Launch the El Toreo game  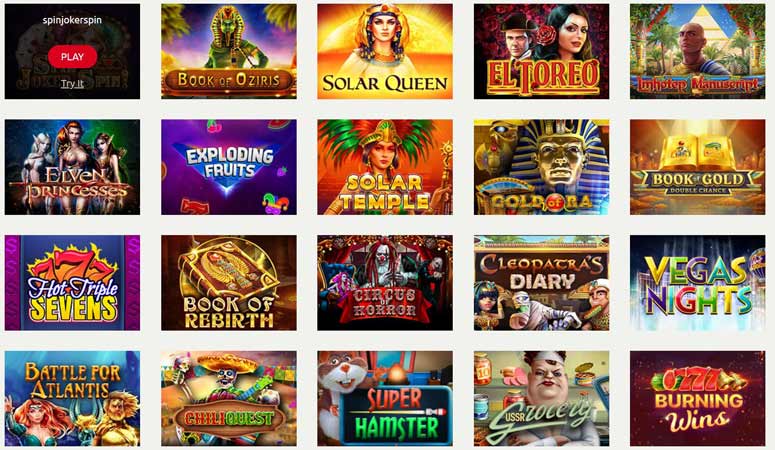coord(541,51)
